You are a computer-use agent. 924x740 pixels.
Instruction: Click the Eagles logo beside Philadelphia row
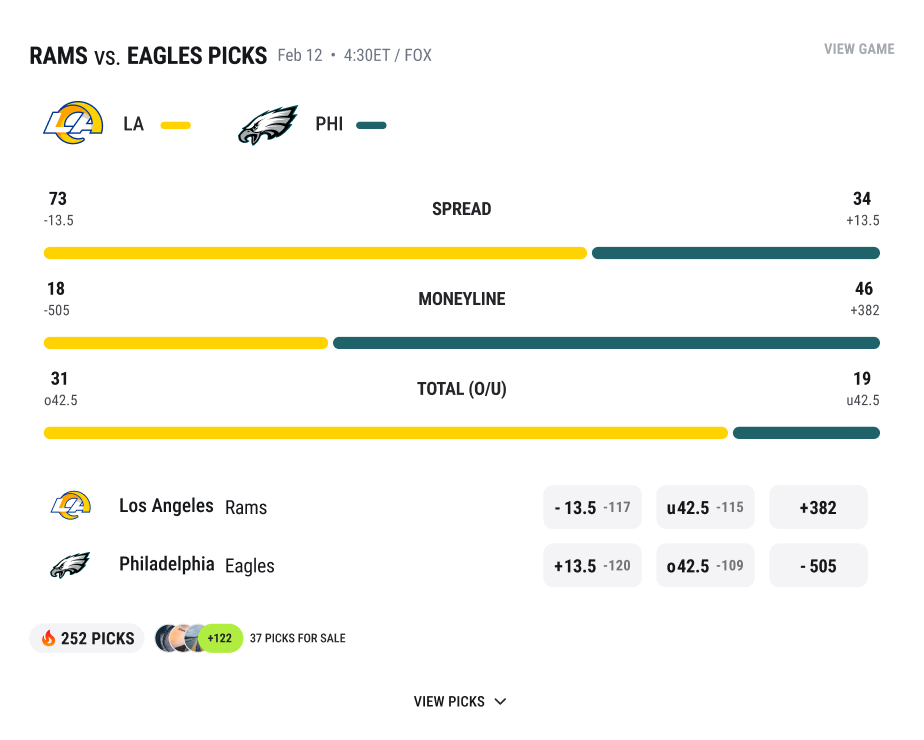[70, 565]
